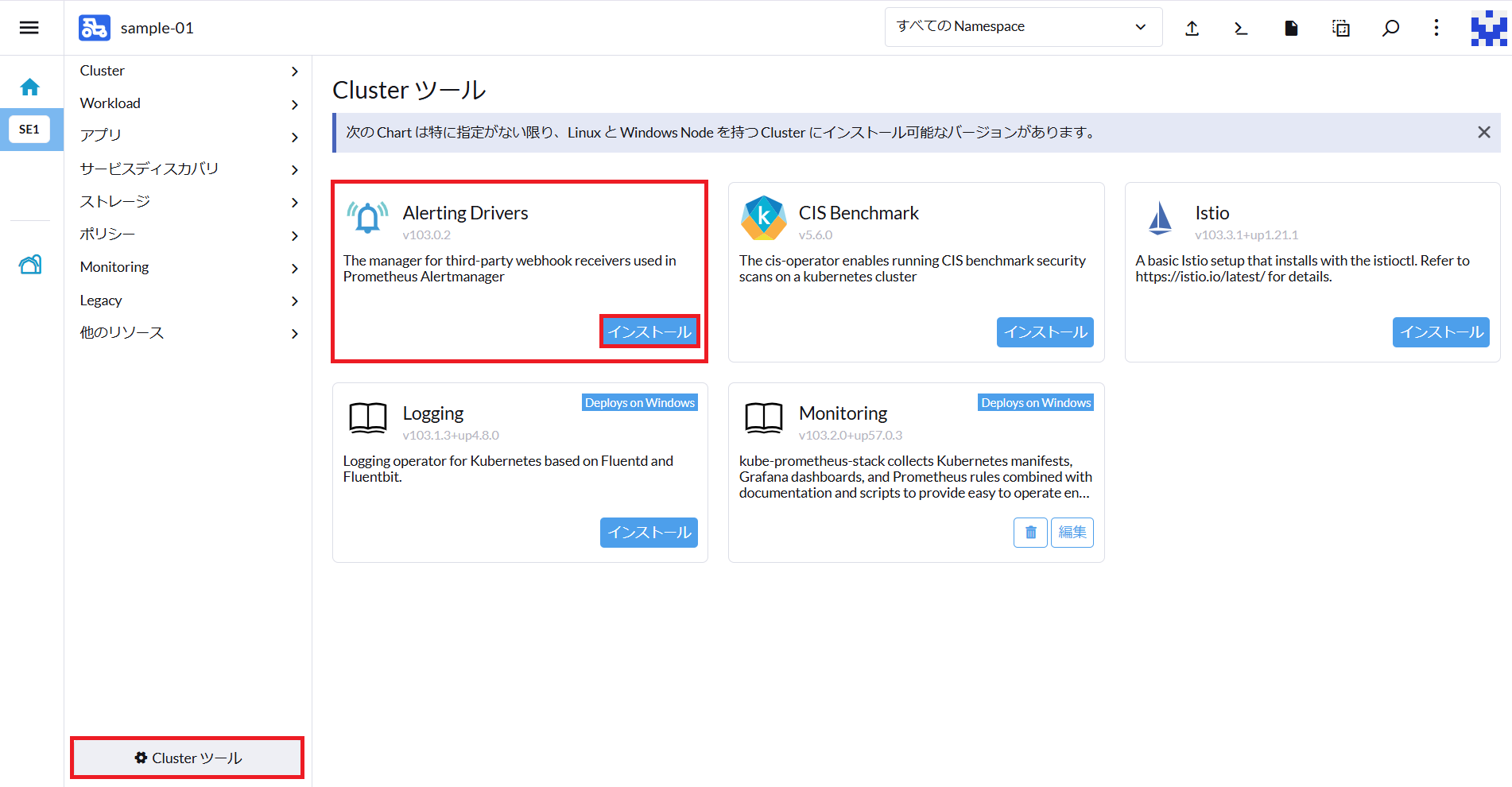Install the Alerting Drivers chart
This screenshot has height=787, width=1512.
point(649,331)
